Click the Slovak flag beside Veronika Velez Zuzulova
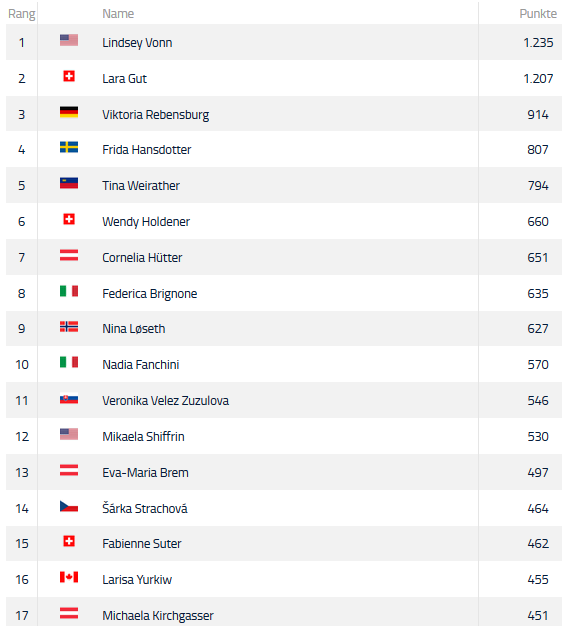Viewport: 562px width, 626px height. pyautogui.click(x=69, y=398)
